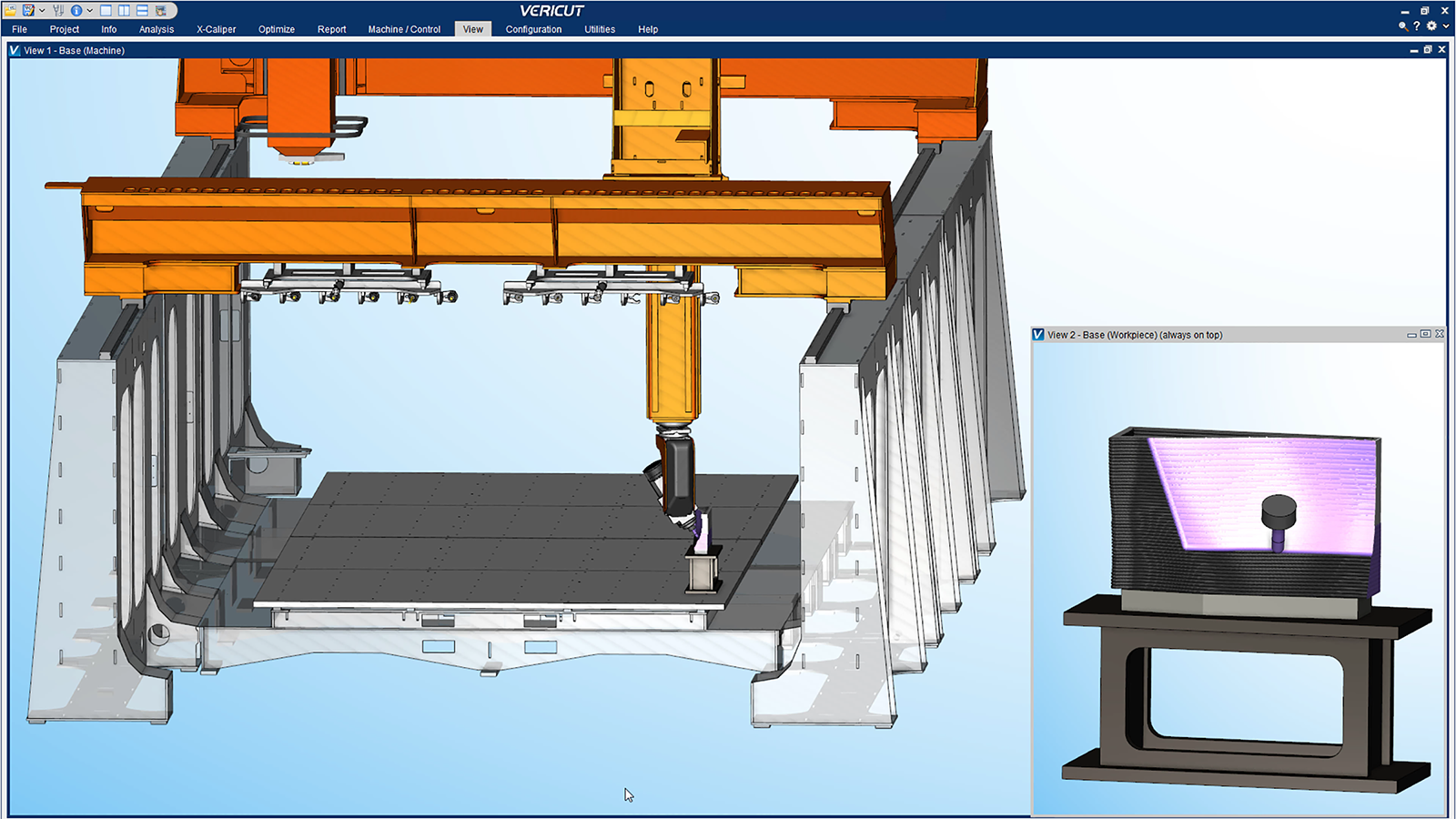Open the Machine / Control menu
This screenshot has height=819, width=1456.
(x=404, y=29)
